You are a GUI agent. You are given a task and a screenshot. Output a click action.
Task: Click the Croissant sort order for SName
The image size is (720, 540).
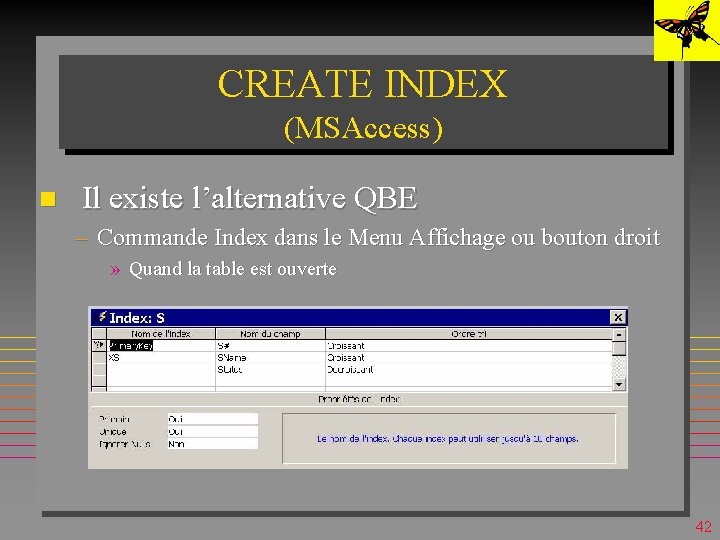469,358
